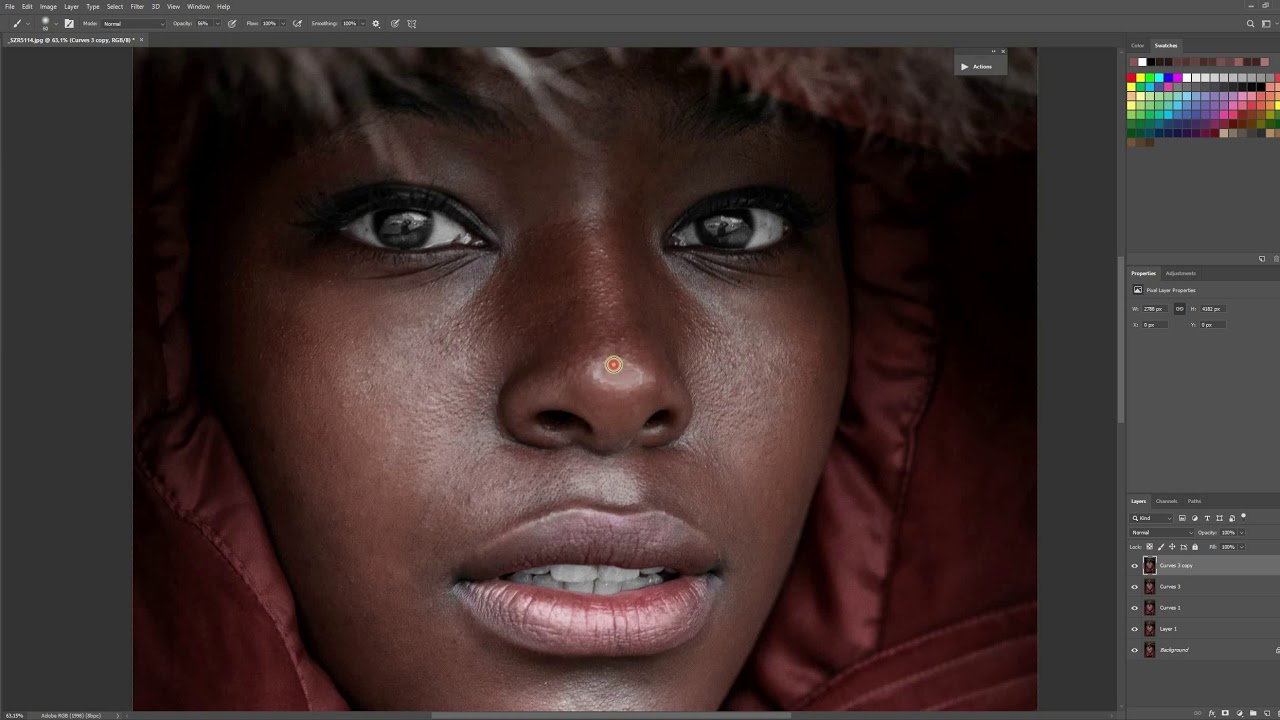Create new fill or adjustment layer icon
This screenshot has width=1280, height=720.
click(1239, 713)
